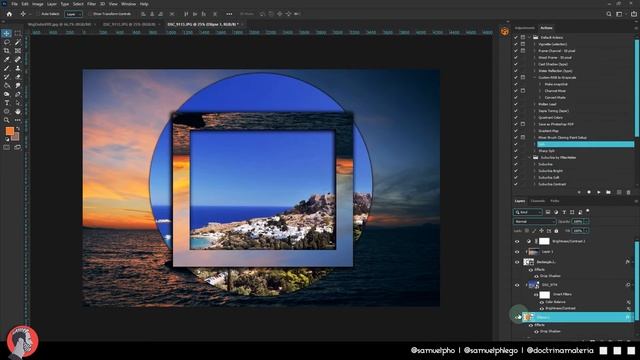The width and height of the screenshot is (640, 360).
Task: Toggle Color Balance smart filter visibility
Action: click(542, 302)
